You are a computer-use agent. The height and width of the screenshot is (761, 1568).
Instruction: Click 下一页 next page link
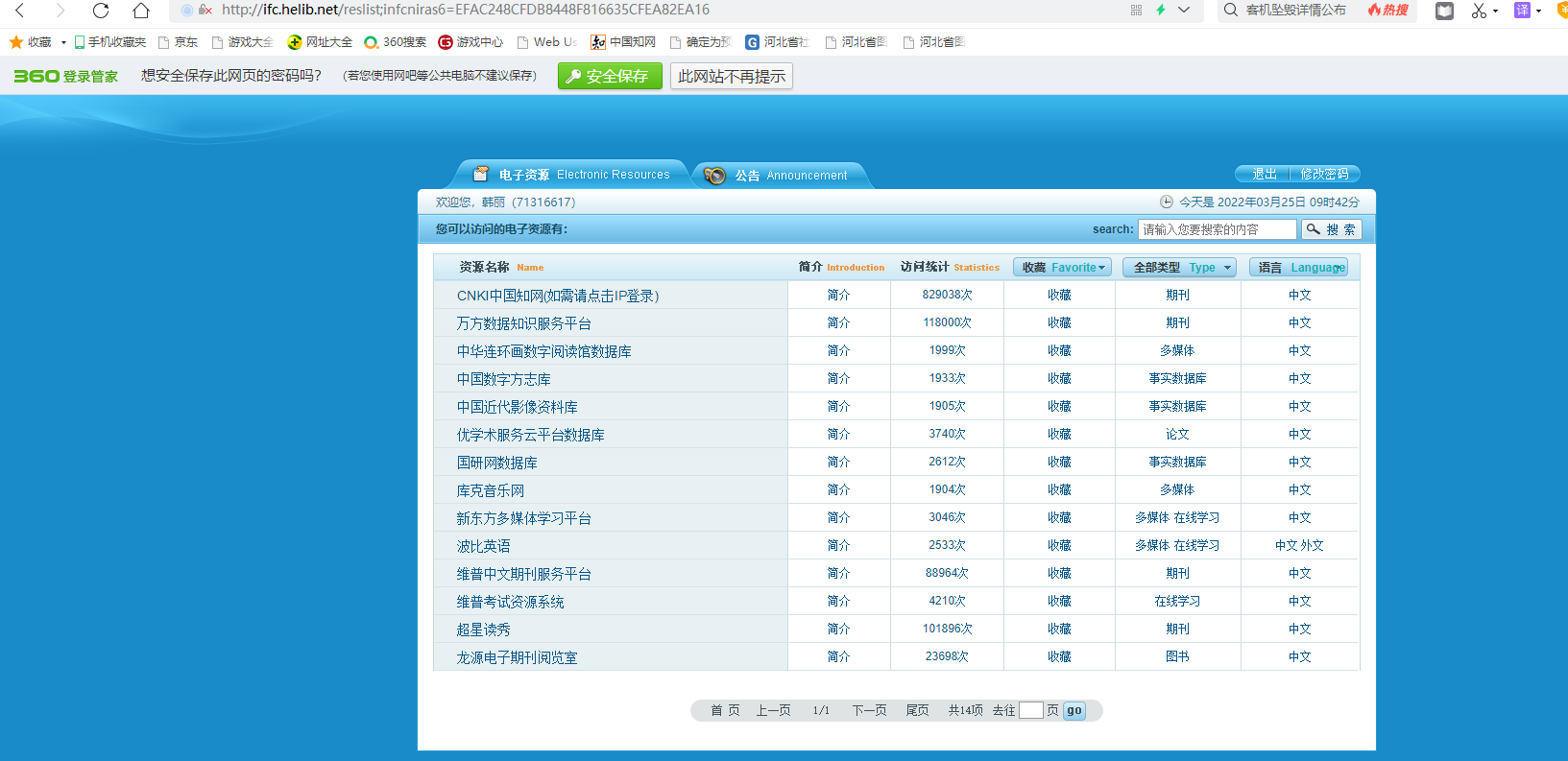pos(869,710)
